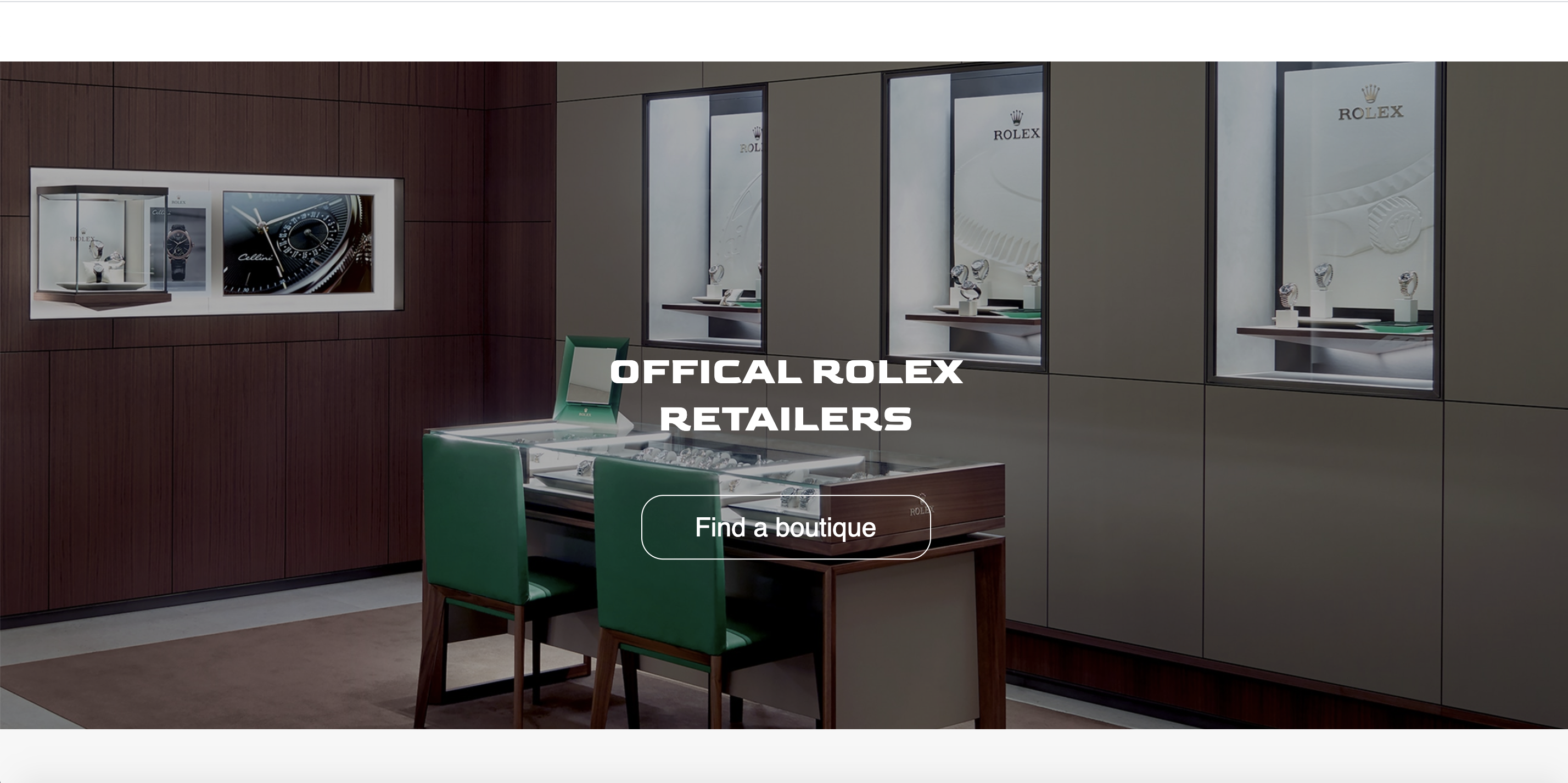This screenshot has width=1568, height=783.
Task: Click the Rolex text inside the left glass case
Action: (82, 239)
